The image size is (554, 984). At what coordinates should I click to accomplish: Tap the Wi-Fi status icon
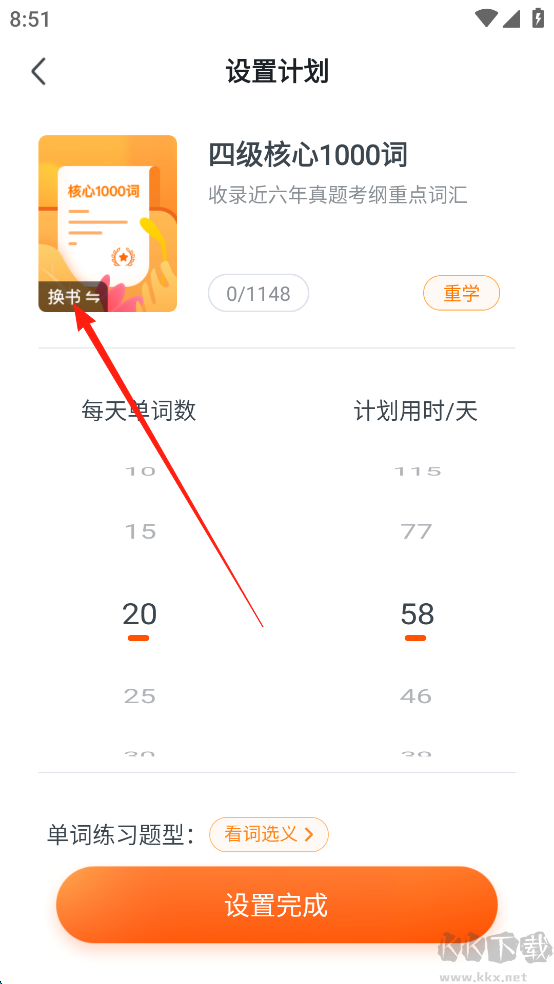pos(486,18)
